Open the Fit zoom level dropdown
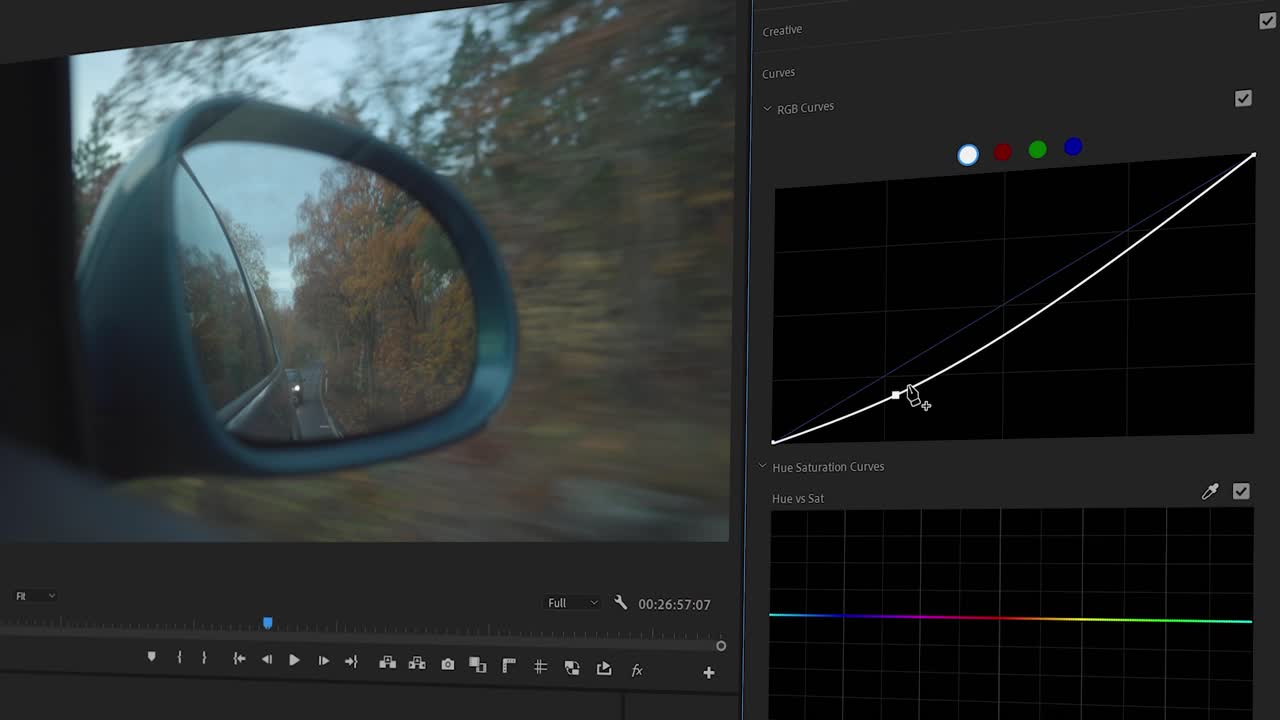Viewport: 1280px width, 720px height. (35, 595)
